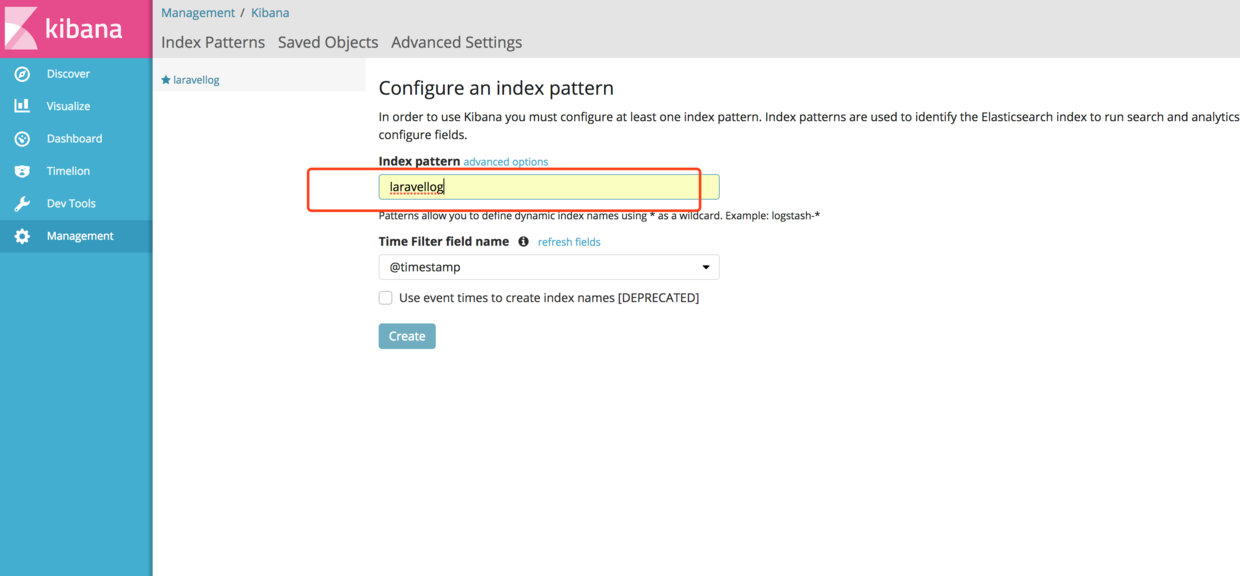Open Timelion via its mask icon
The height and width of the screenshot is (576, 1240).
(22, 171)
